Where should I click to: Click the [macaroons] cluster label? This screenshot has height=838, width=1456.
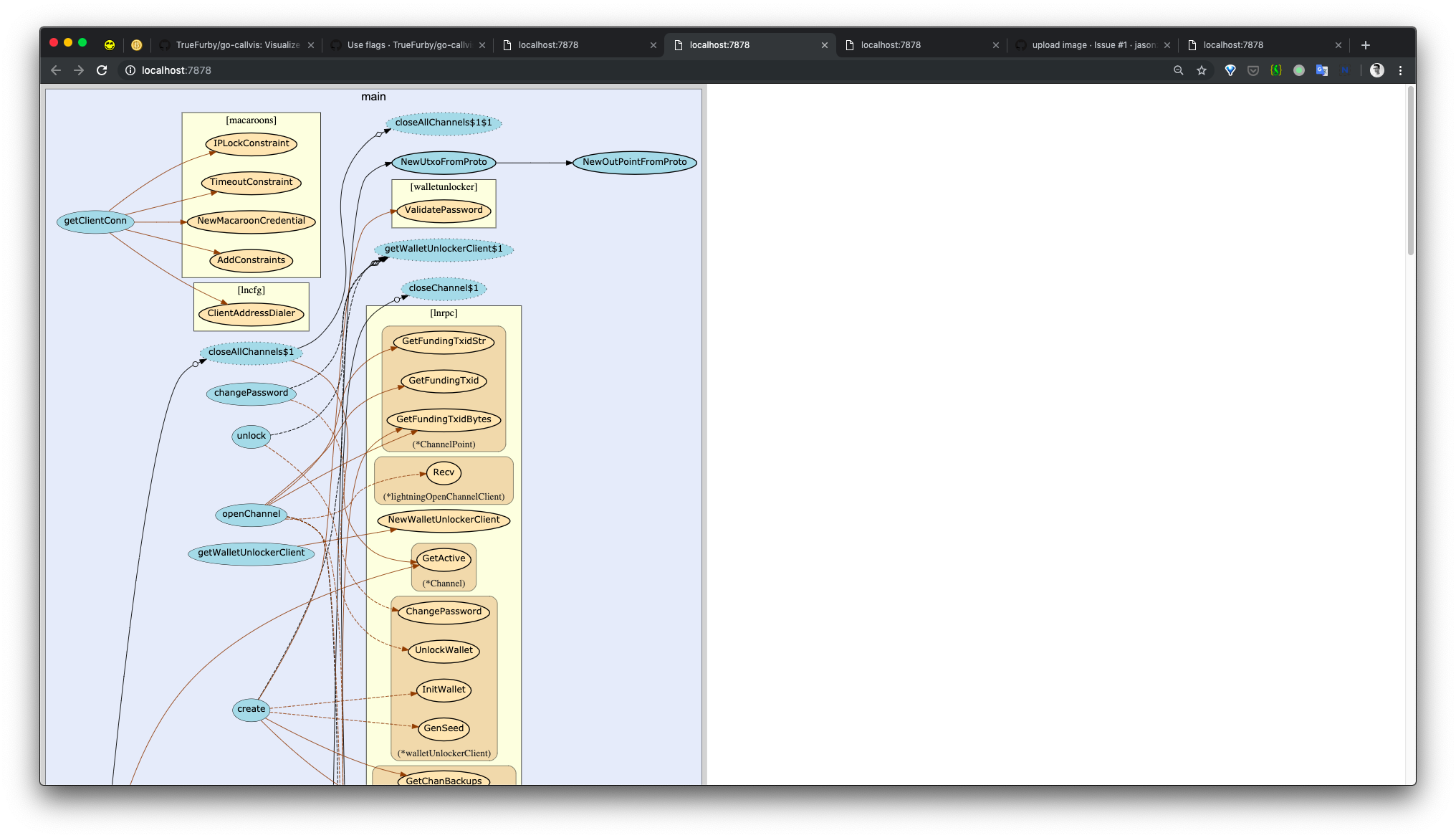[252, 120]
